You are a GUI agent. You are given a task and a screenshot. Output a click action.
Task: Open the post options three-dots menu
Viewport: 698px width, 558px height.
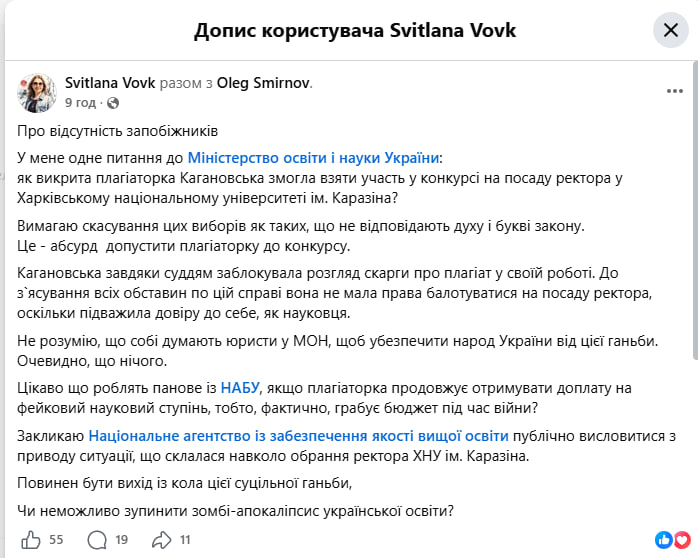(674, 91)
